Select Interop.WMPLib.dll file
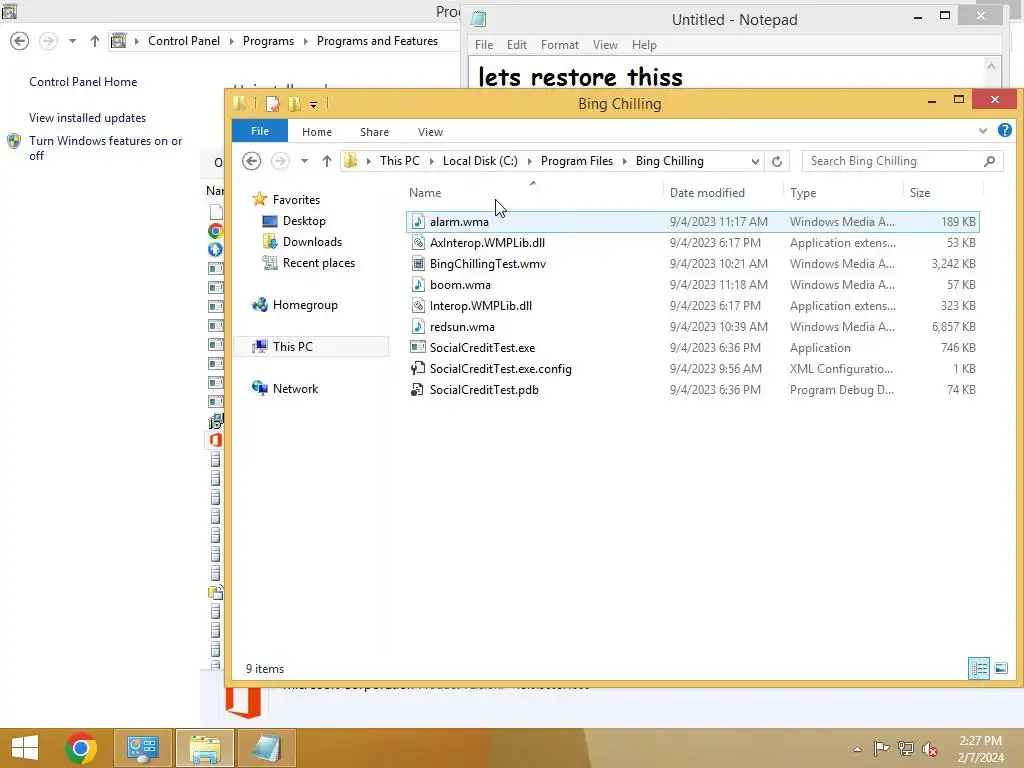The image size is (1024, 768). [692, 306]
